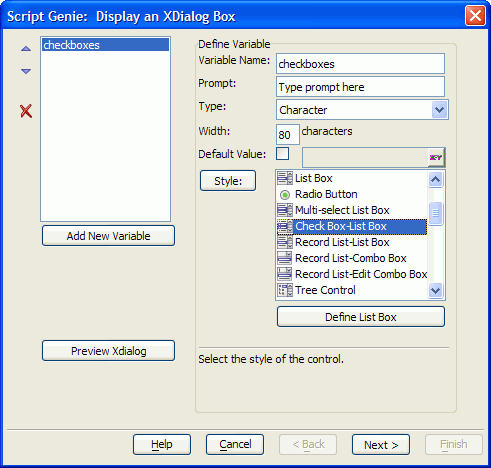The width and height of the screenshot is (491, 468).
Task: Select 'Record List-List Box' style text
Action: [x=342, y=242]
